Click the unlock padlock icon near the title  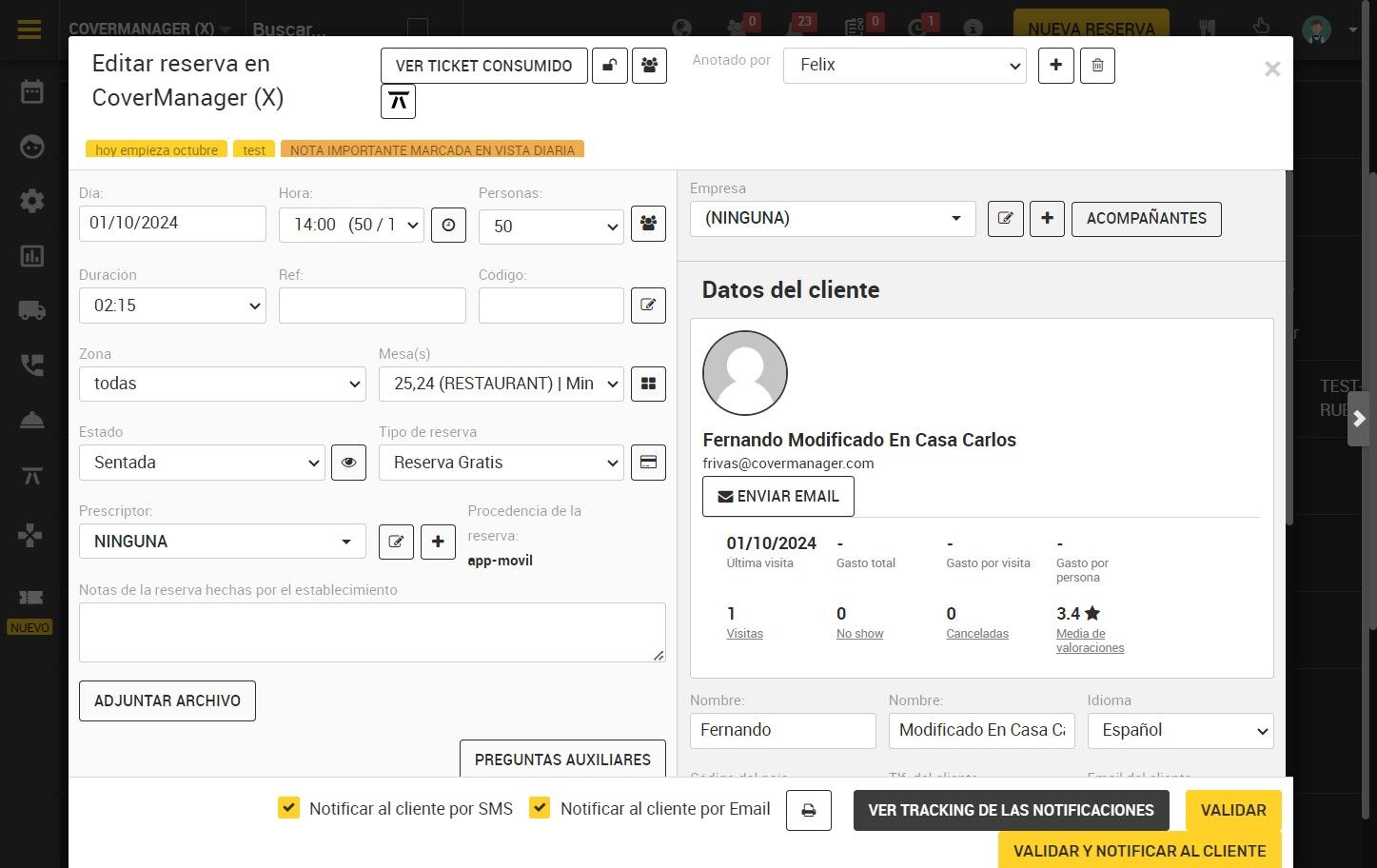point(610,66)
